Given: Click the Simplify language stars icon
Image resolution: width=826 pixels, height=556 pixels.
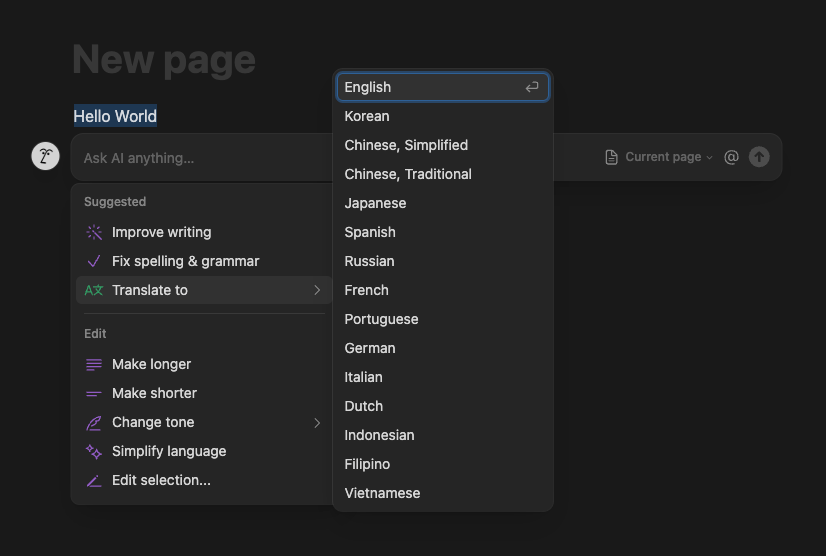Looking at the screenshot, I should tap(94, 452).
